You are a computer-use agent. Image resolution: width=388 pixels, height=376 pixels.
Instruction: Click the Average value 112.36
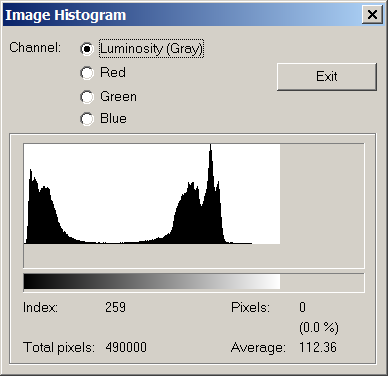click(318, 347)
